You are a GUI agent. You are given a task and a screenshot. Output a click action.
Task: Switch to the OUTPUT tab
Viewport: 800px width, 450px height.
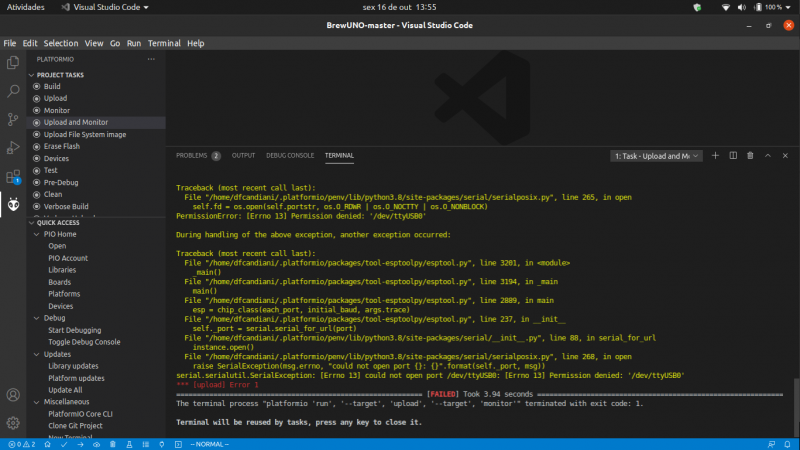pyautogui.click(x=243, y=156)
